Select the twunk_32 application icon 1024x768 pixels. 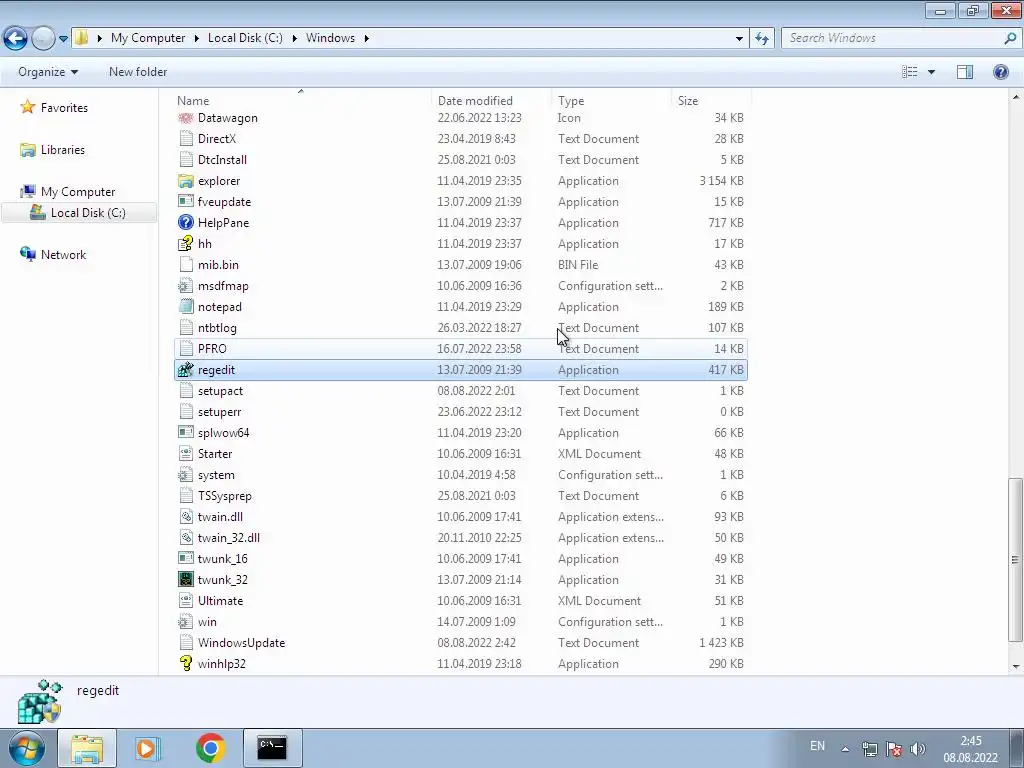(186, 579)
